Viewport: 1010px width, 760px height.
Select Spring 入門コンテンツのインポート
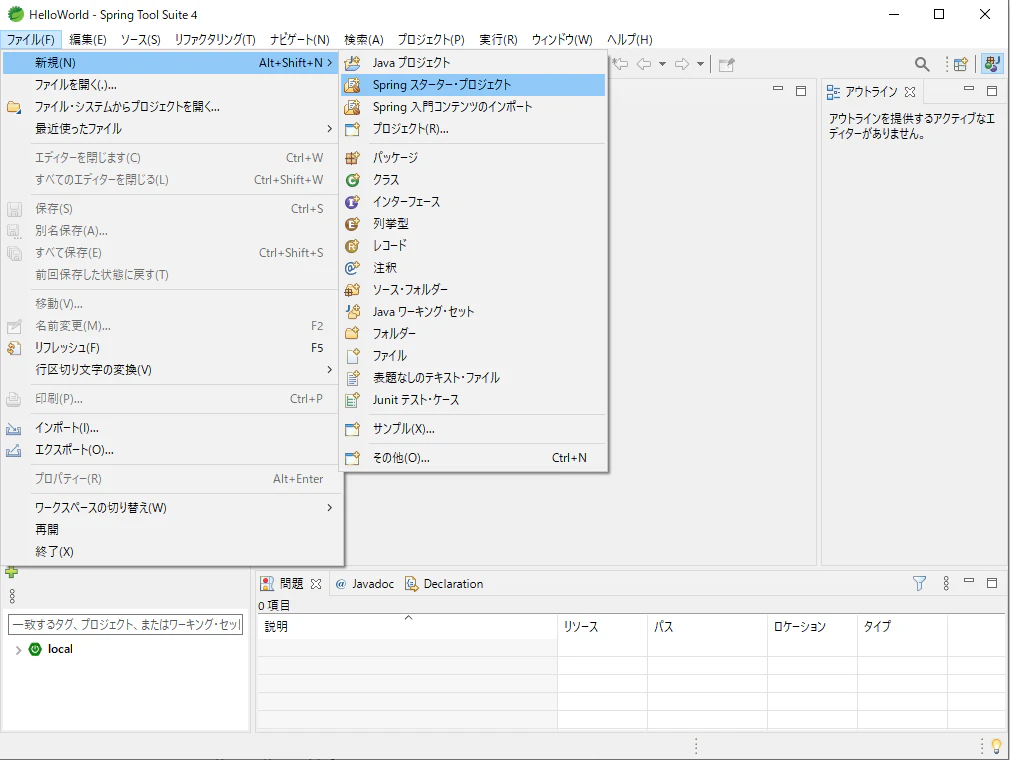pyautogui.click(x=473, y=107)
